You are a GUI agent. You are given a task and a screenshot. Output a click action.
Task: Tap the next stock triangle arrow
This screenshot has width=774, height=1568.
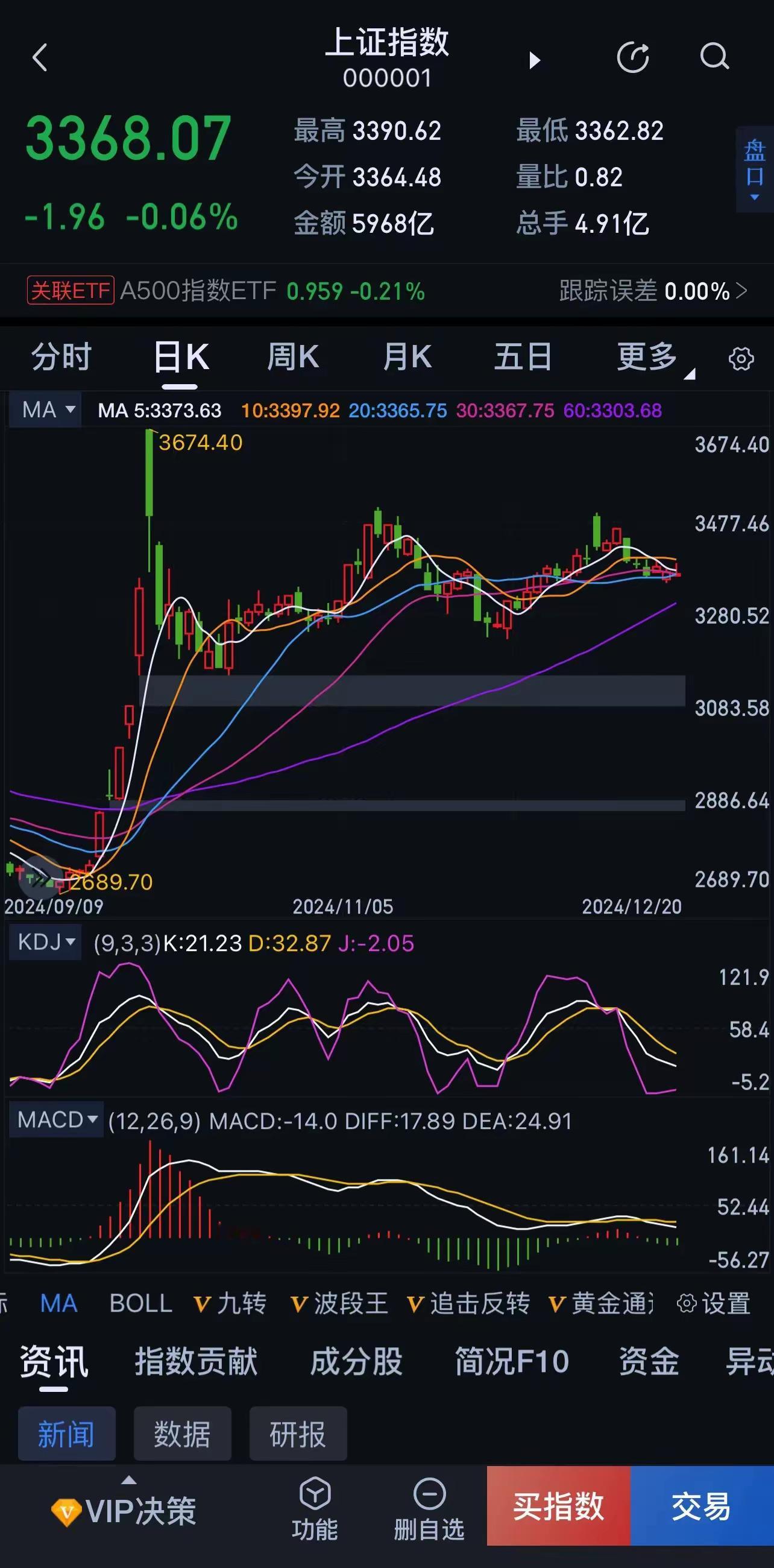coord(534,60)
